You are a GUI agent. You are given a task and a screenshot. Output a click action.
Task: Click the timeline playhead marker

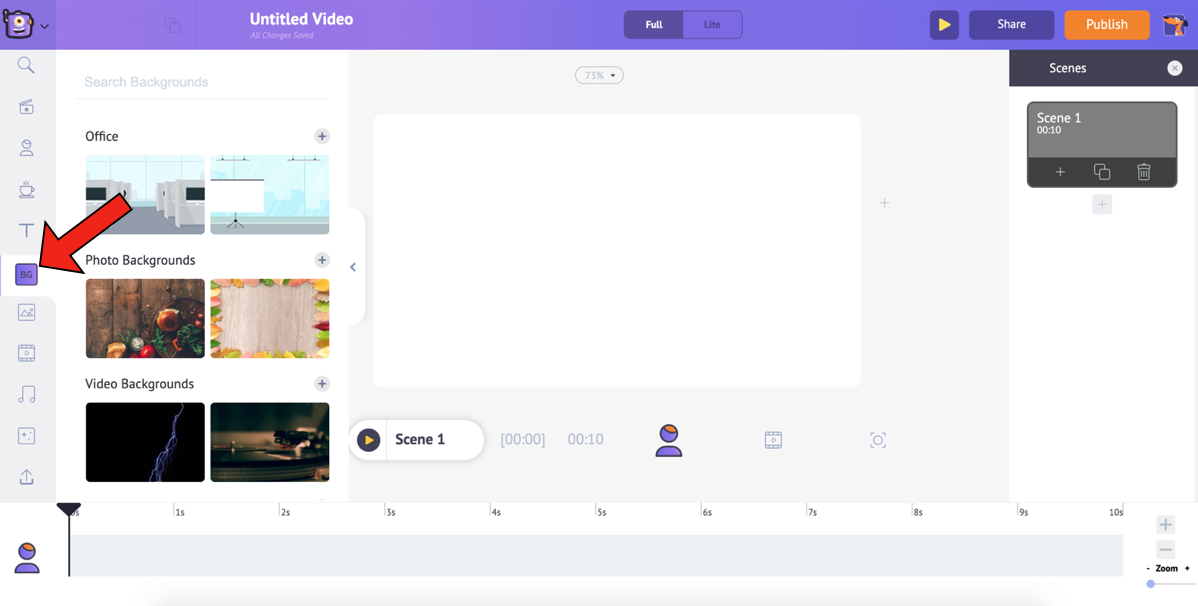(x=69, y=509)
